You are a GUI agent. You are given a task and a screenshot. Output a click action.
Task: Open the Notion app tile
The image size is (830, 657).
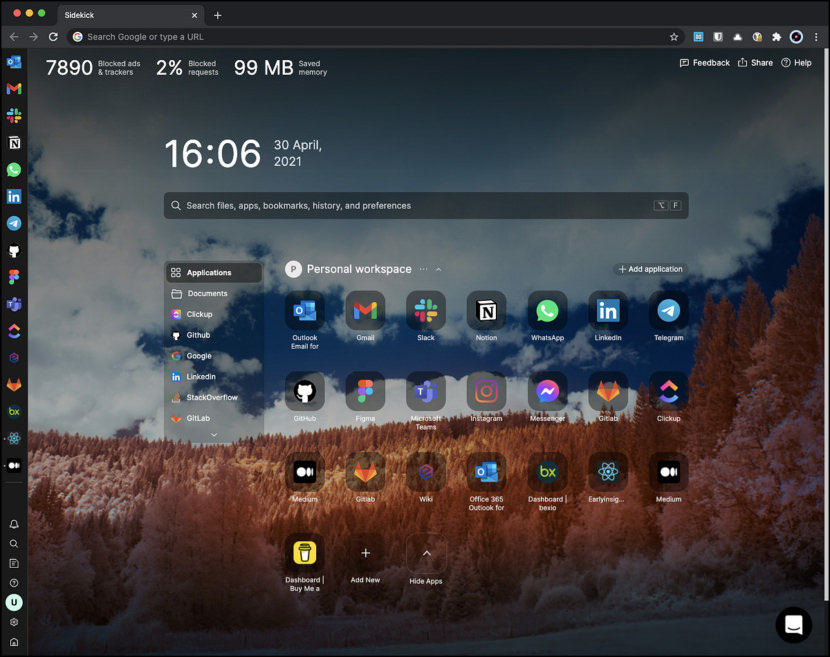click(486, 310)
